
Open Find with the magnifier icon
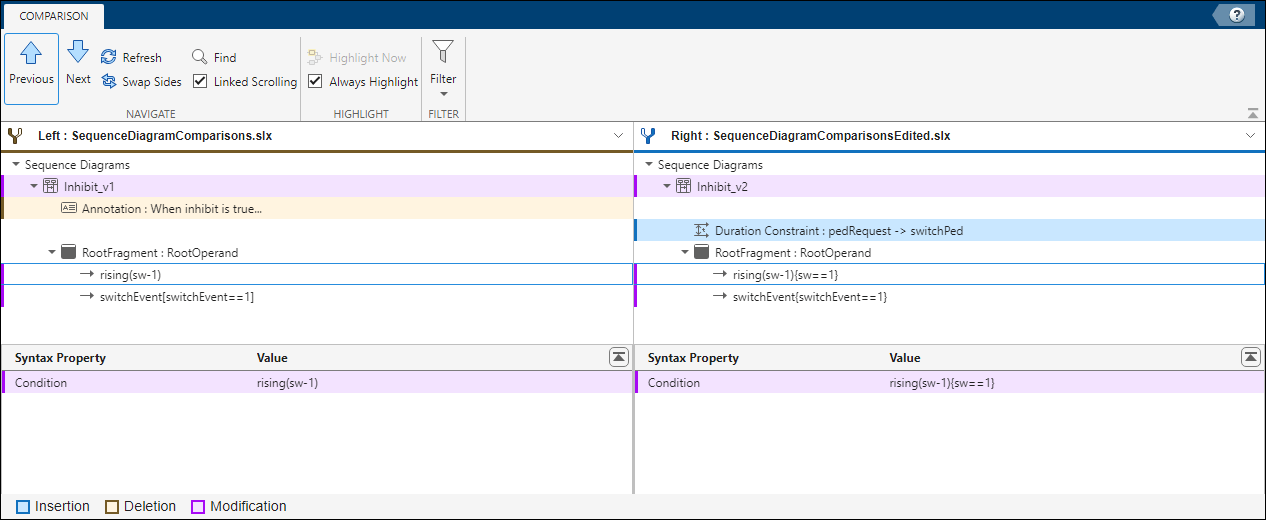199,57
